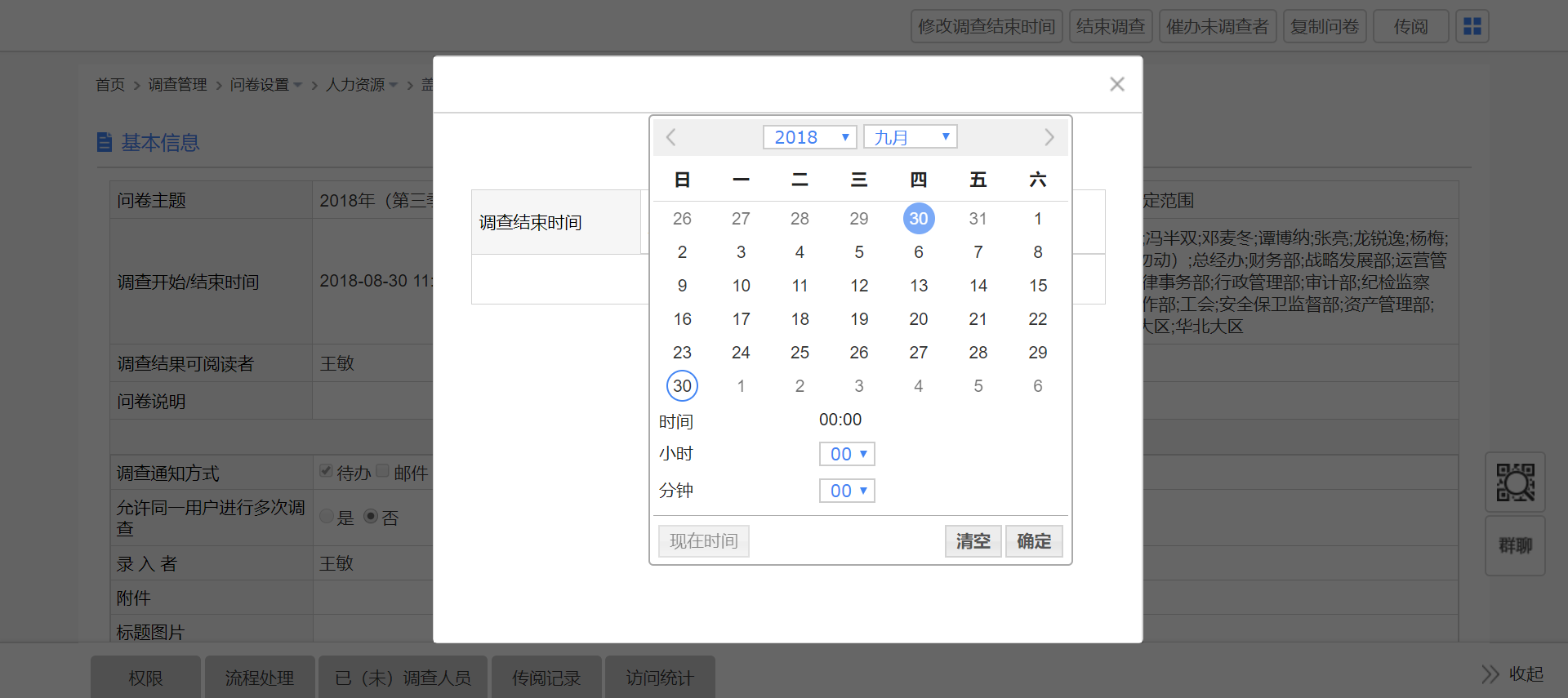The width and height of the screenshot is (1568, 698).
Task: Click the 调查结束时间 label cell
Action: 556,222
